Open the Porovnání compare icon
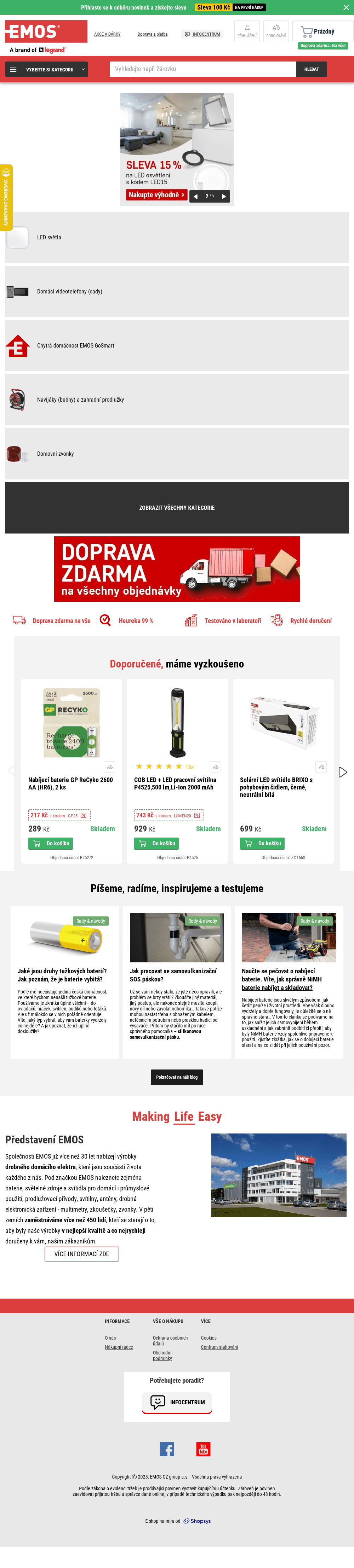Screen dimensions: 354x1568 point(276,30)
